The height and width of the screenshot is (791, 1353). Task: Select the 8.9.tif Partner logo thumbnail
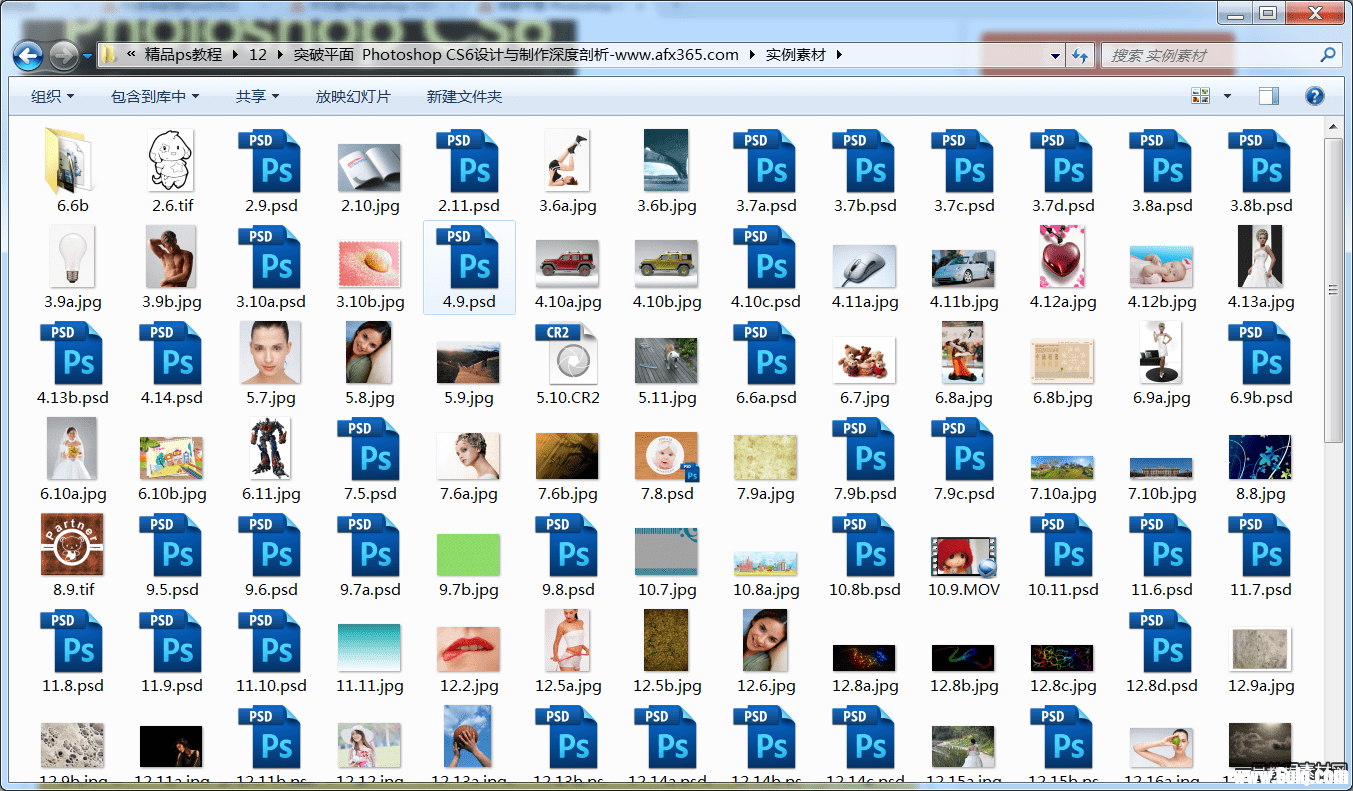(x=72, y=545)
